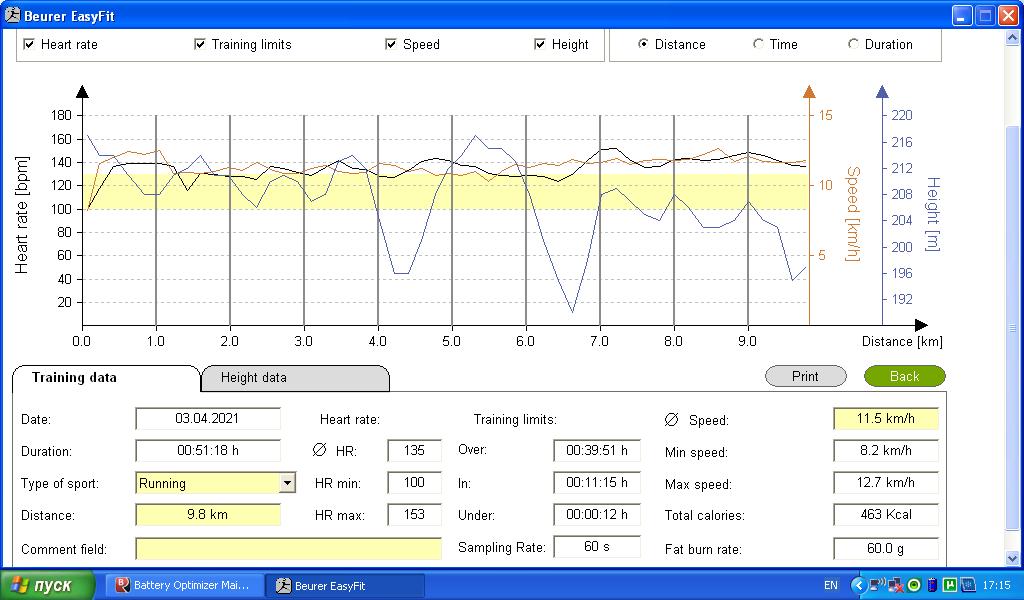1024x600 pixels.
Task: Click the average HR value 135
Action: 414,450
